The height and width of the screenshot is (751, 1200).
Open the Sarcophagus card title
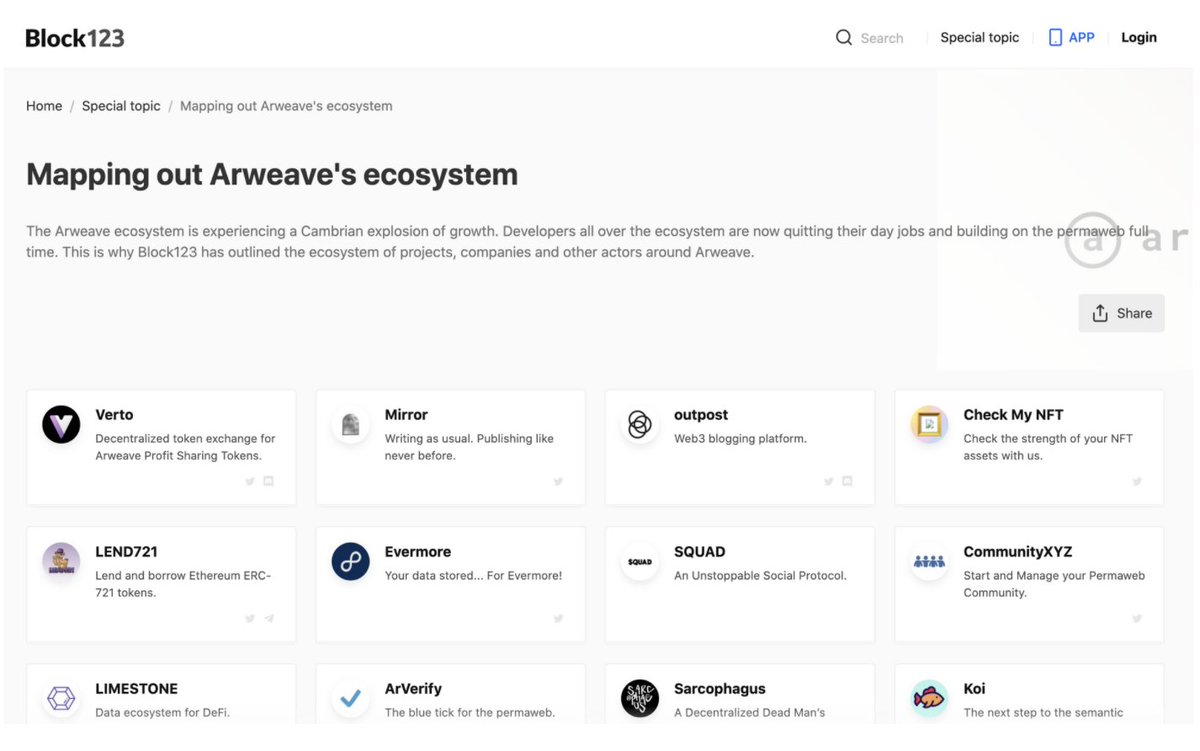720,689
